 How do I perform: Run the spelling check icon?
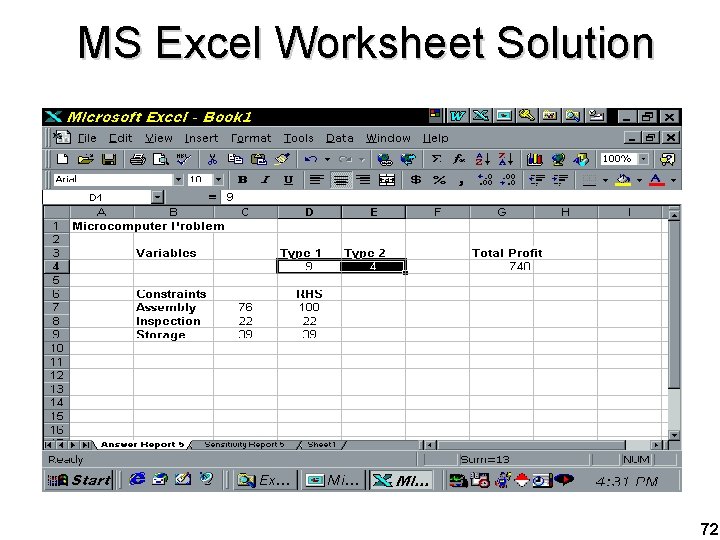click(x=183, y=159)
